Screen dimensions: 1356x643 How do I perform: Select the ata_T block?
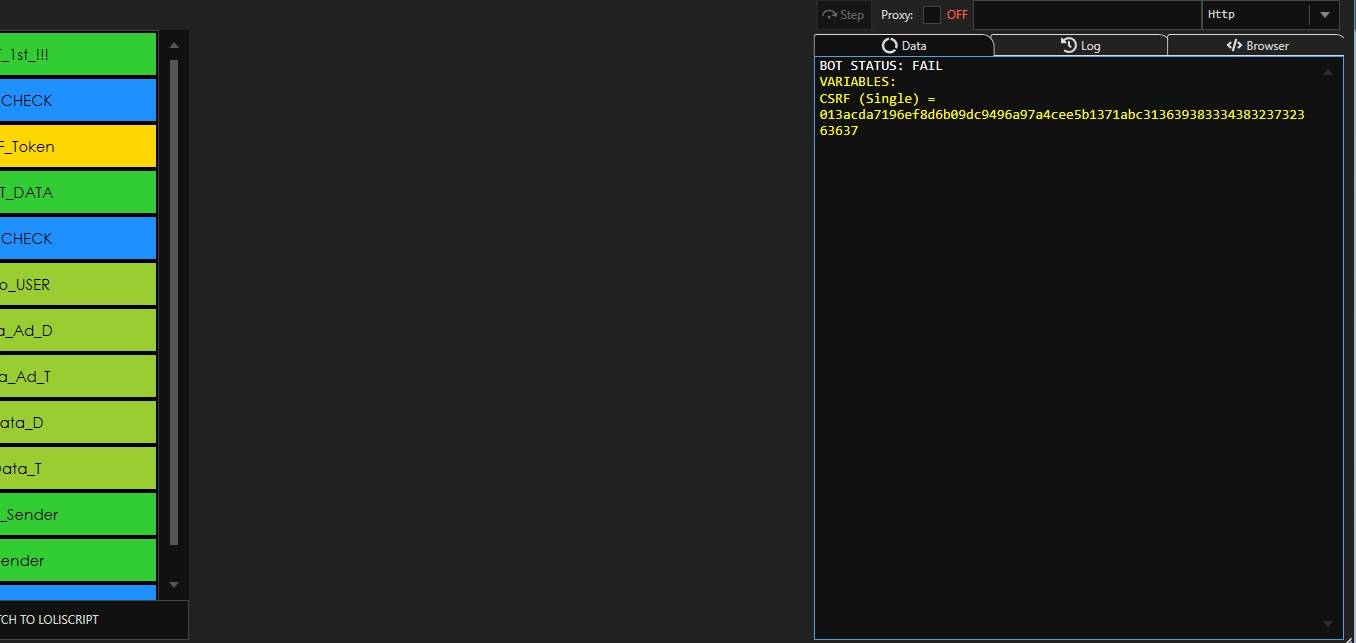pyautogui.click(x=78, y=468)
